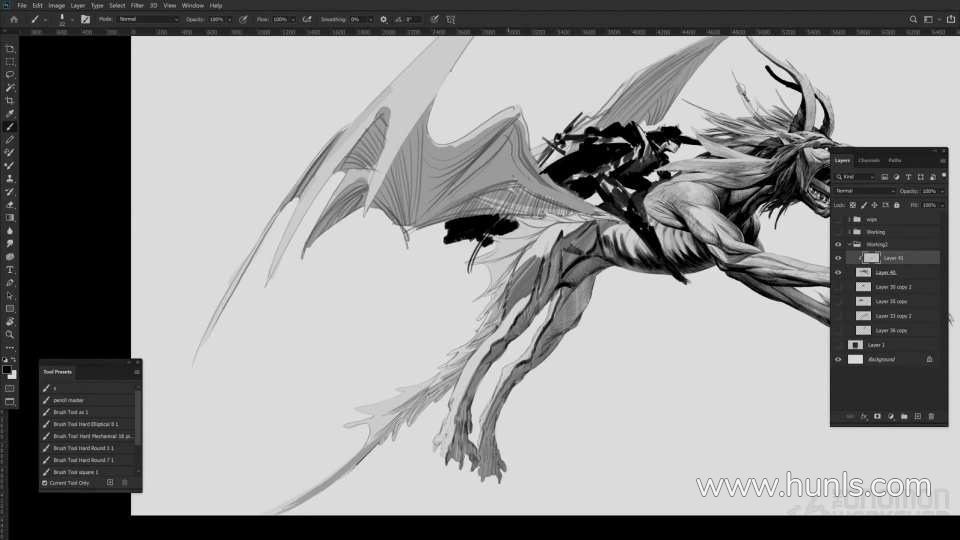Select the Eyedropper tool
The image size is (960, 540).
tap(10, 114)
